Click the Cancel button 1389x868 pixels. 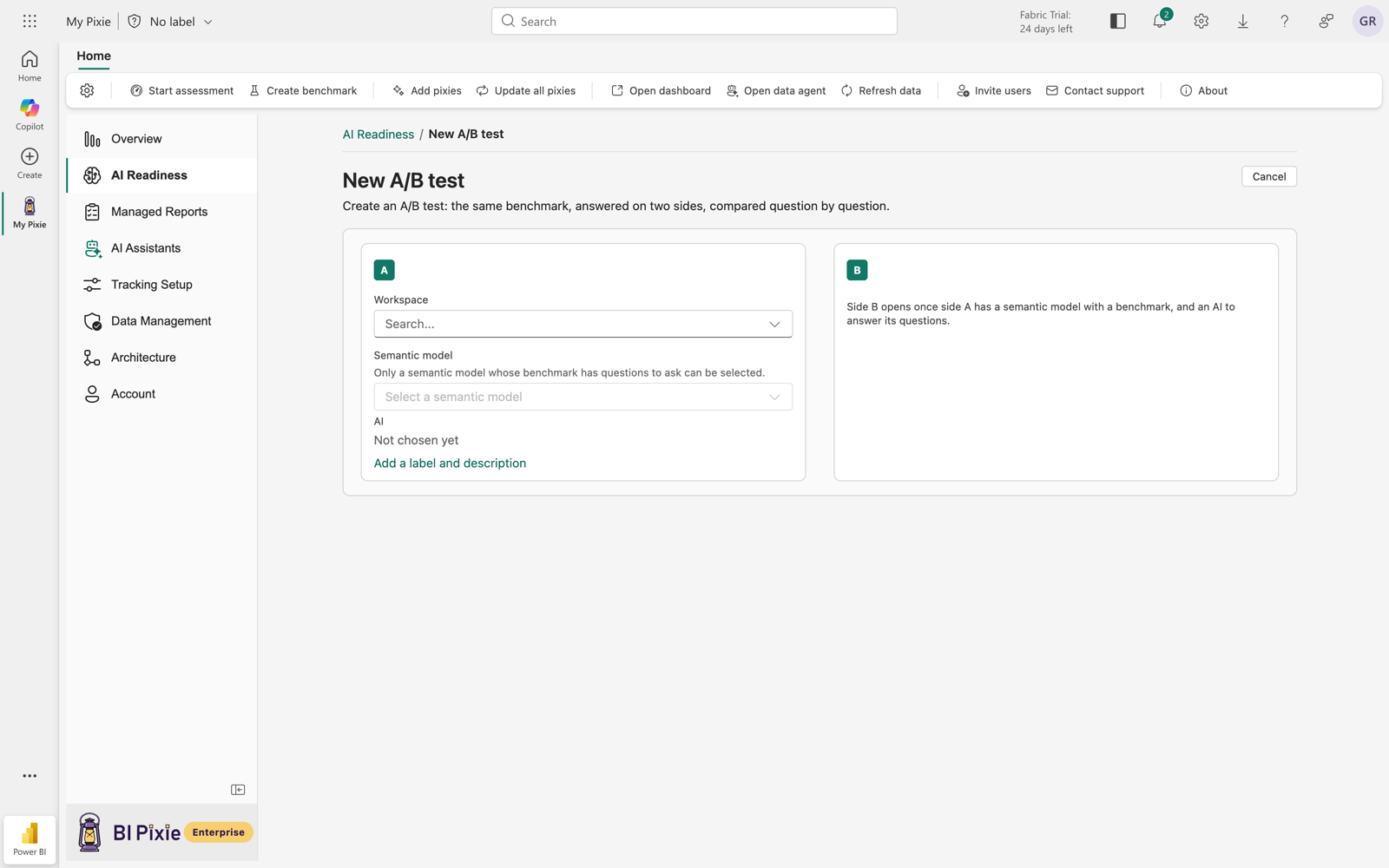[1268, 176]
